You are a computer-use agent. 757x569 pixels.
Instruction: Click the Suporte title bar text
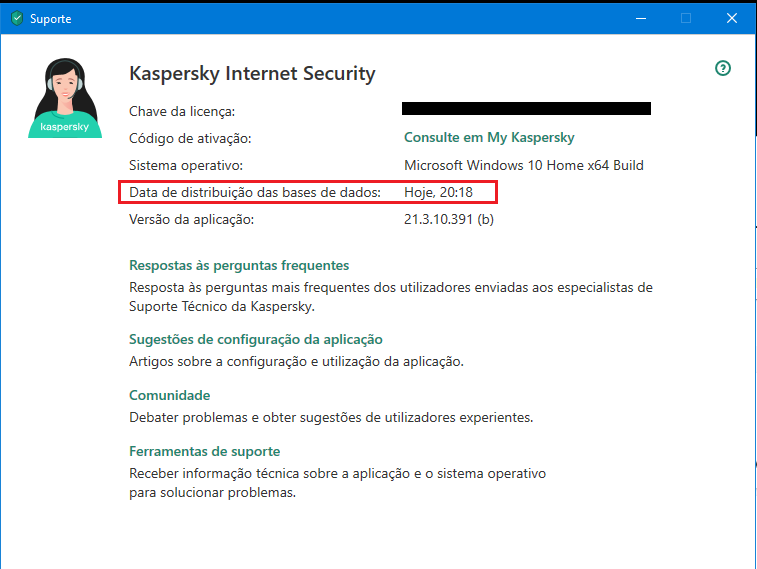(51, 18)
